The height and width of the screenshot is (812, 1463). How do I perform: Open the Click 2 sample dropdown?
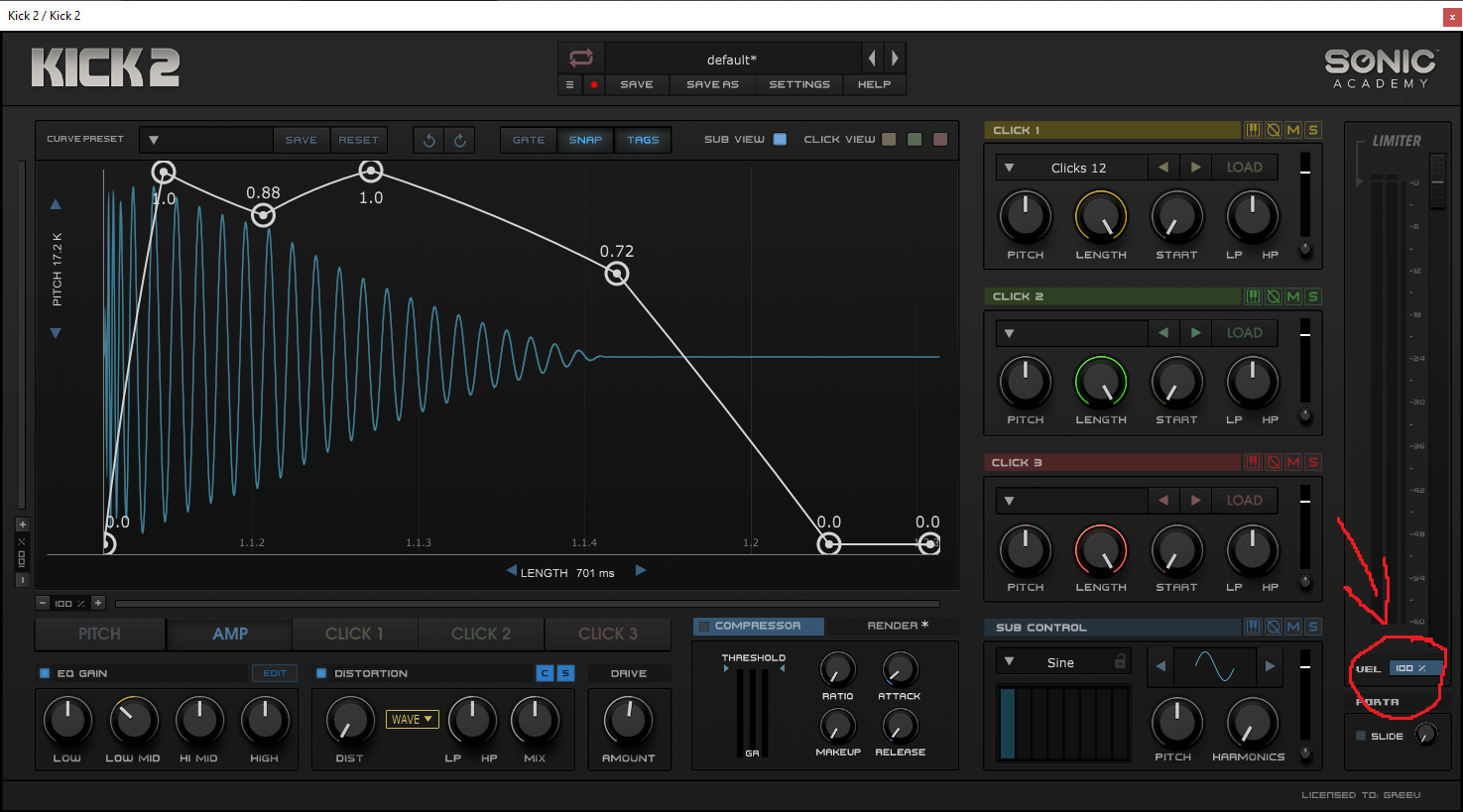click(1072, 333)
